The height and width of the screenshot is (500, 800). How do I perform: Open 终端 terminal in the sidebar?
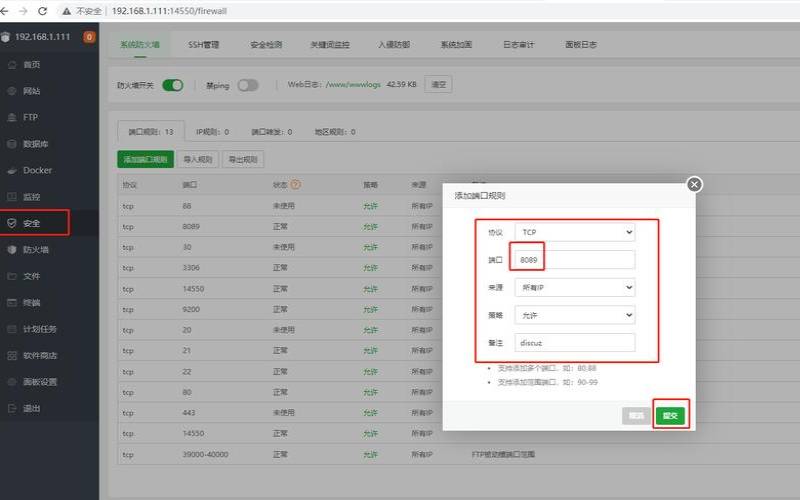pos(31,303)
